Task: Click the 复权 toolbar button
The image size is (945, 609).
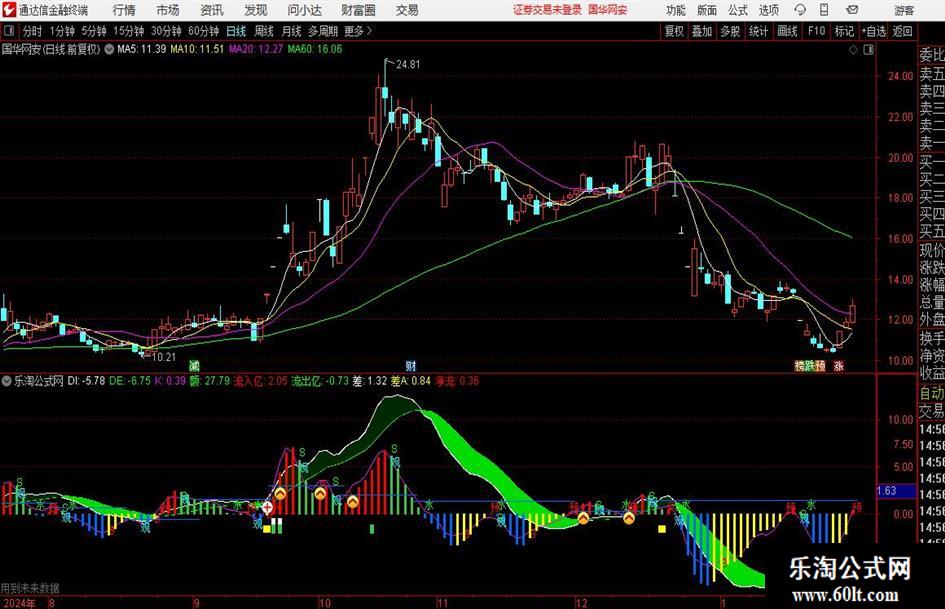Action: coord(674,31)
